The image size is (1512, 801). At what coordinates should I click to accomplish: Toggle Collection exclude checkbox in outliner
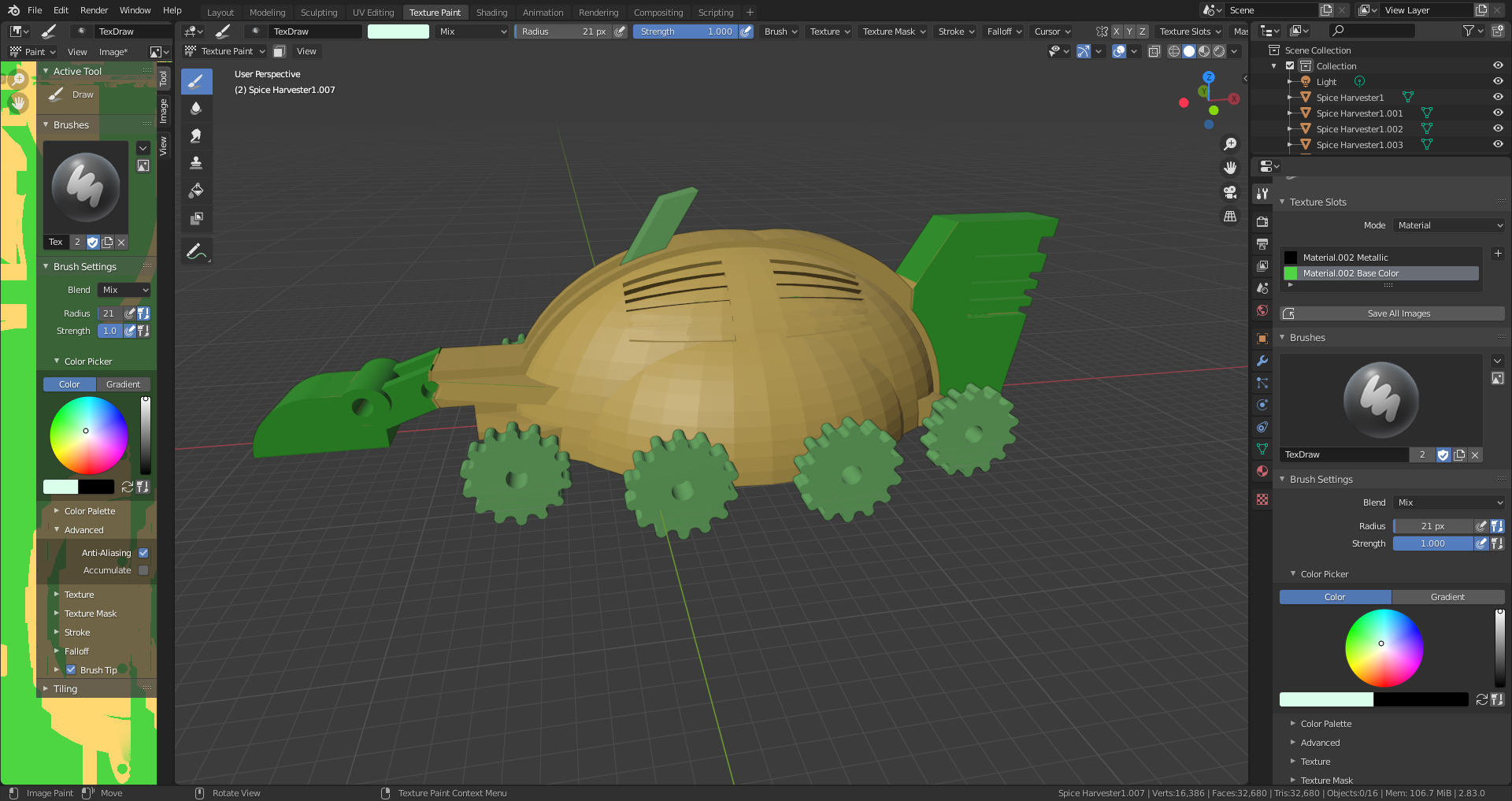tap(1290, 66)
